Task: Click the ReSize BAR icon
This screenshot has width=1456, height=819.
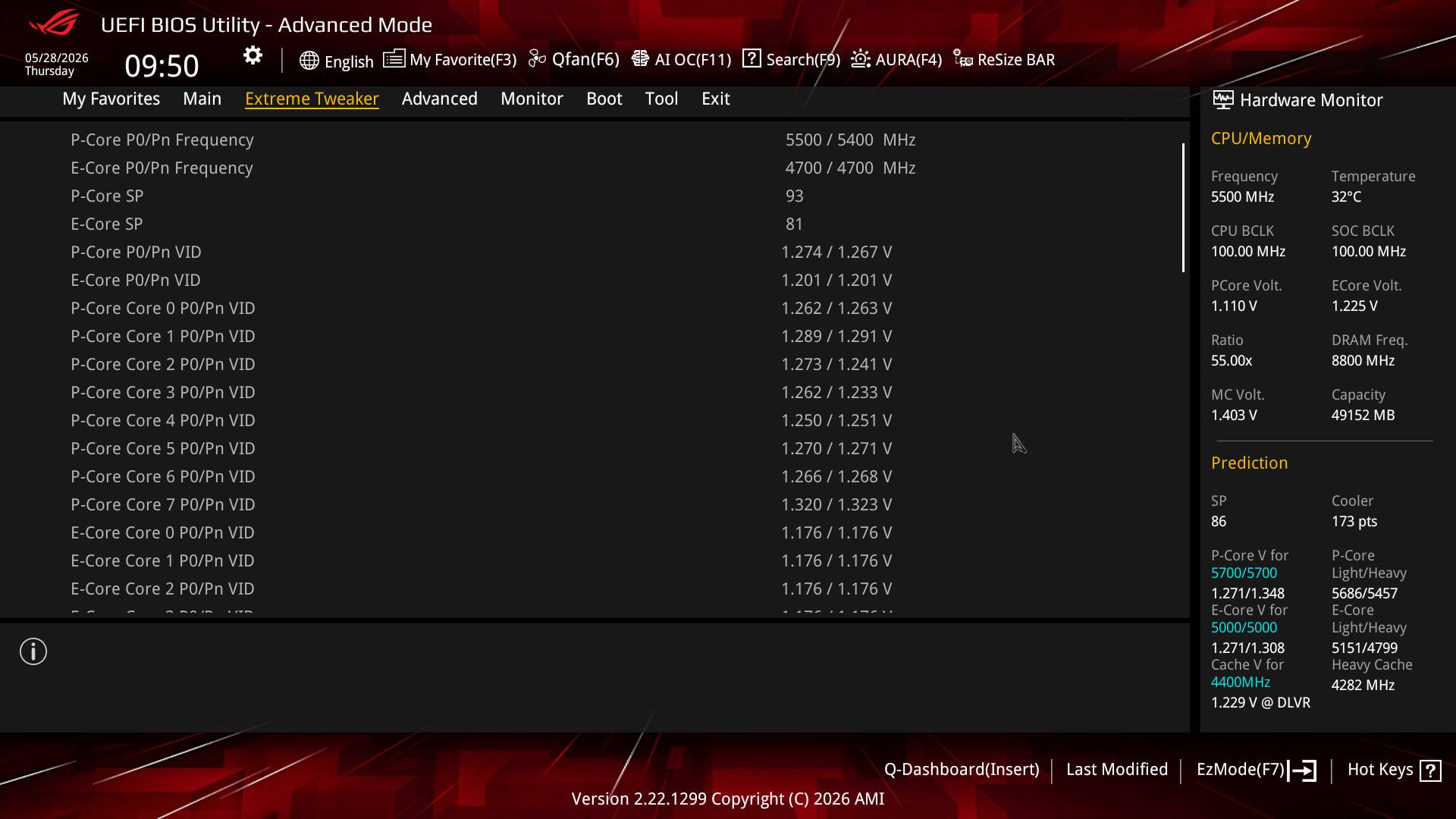Action: pos(963,59)
